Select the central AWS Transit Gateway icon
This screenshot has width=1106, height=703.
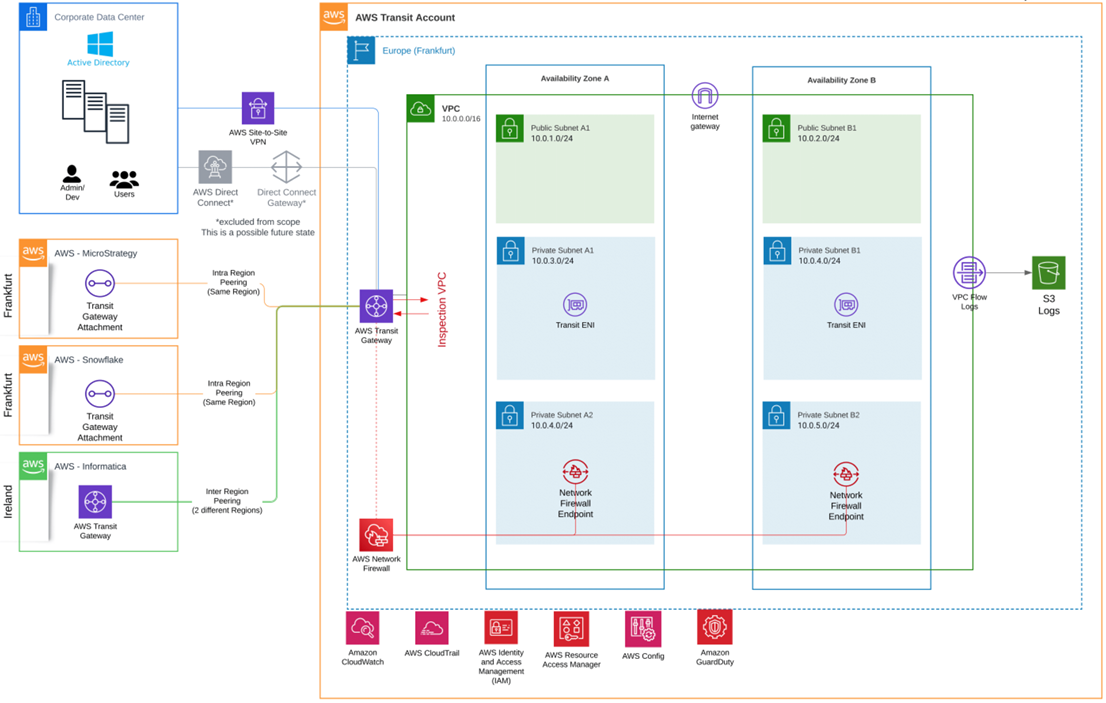(x=376, y=307)
